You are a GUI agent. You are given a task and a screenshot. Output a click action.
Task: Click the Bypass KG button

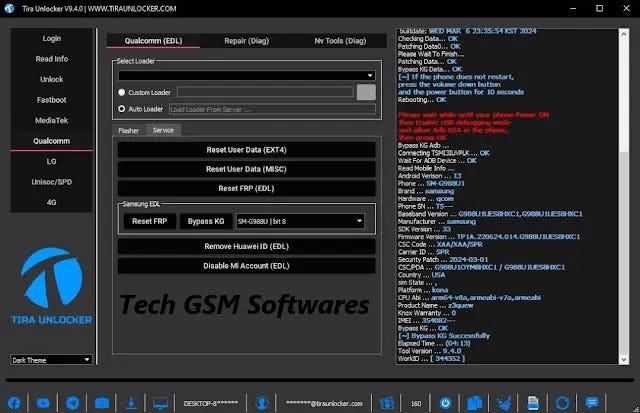click(x=206, y=221)
